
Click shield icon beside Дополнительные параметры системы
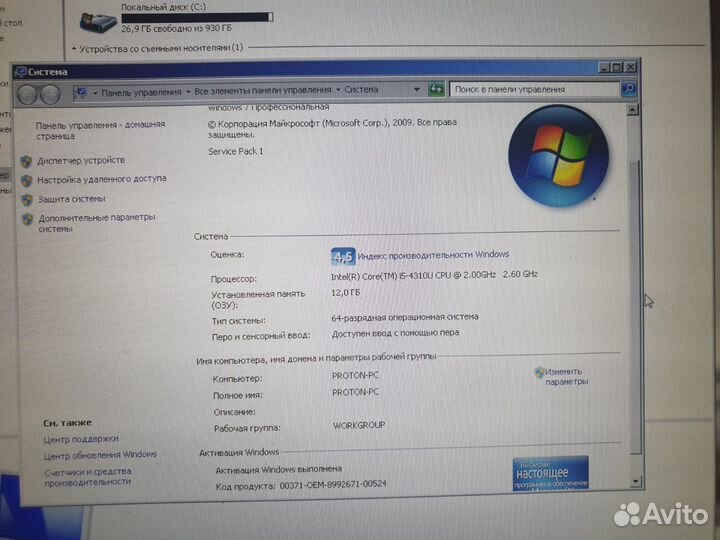coord(28,219)
